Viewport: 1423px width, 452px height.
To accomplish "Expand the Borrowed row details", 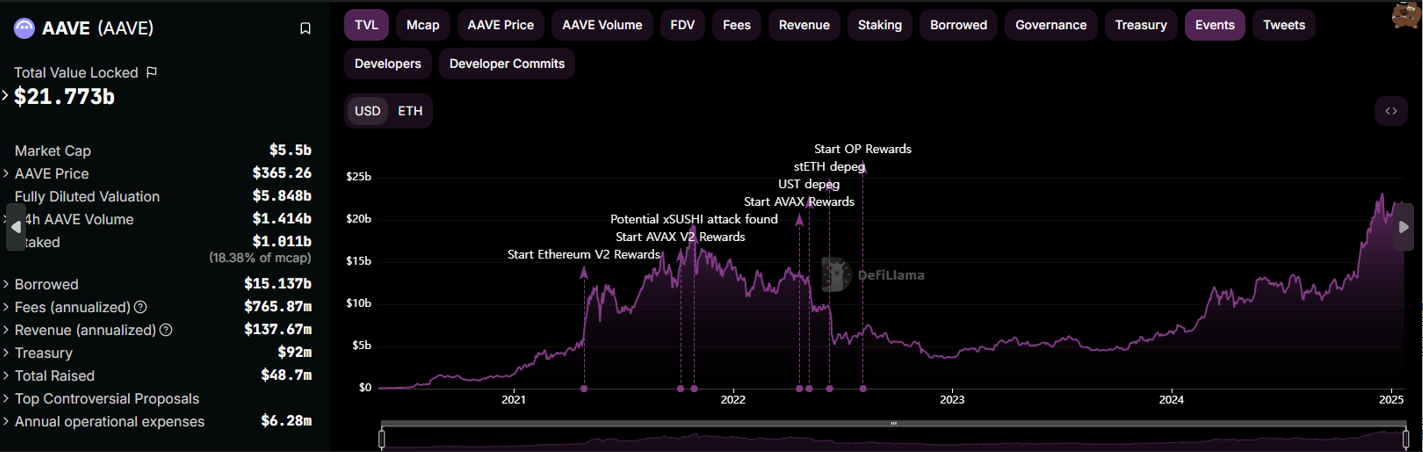I will 5,284.
